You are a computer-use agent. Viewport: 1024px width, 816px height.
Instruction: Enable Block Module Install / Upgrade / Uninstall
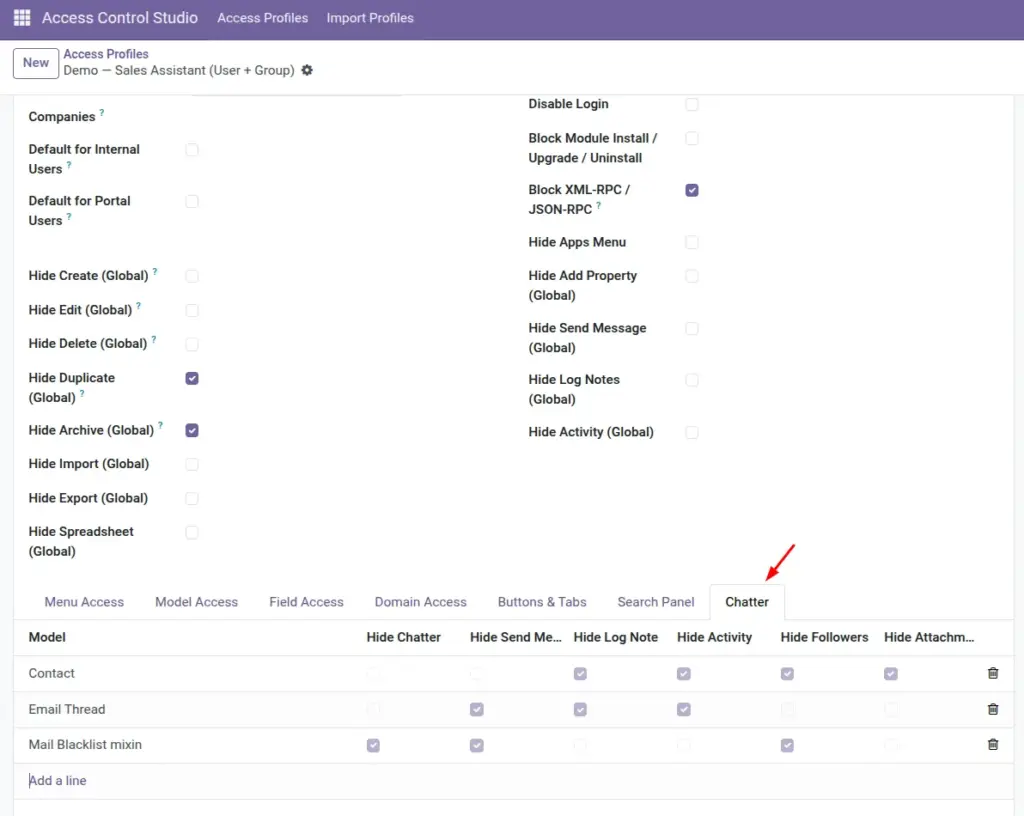(x=692, y=138)
